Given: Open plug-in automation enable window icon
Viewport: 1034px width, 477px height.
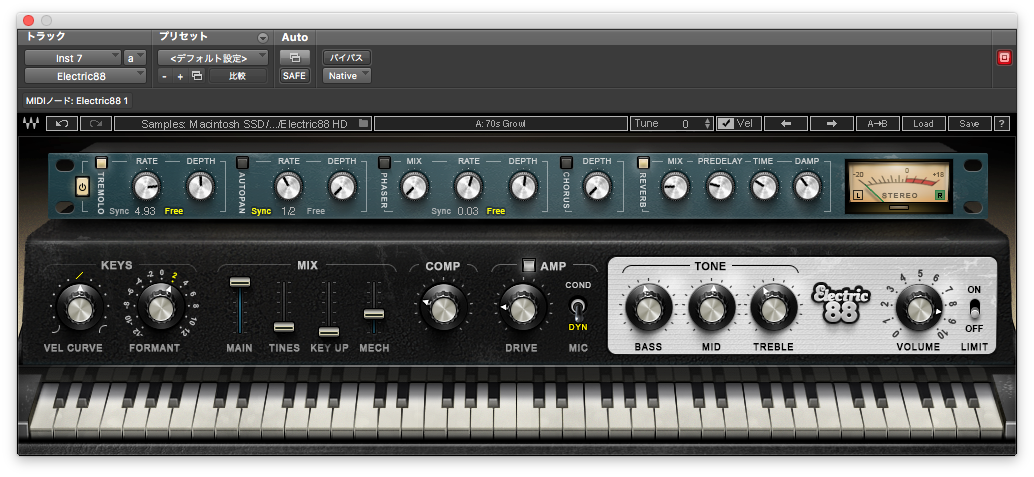Looking at the screenshot, I should tap(294, 57).
